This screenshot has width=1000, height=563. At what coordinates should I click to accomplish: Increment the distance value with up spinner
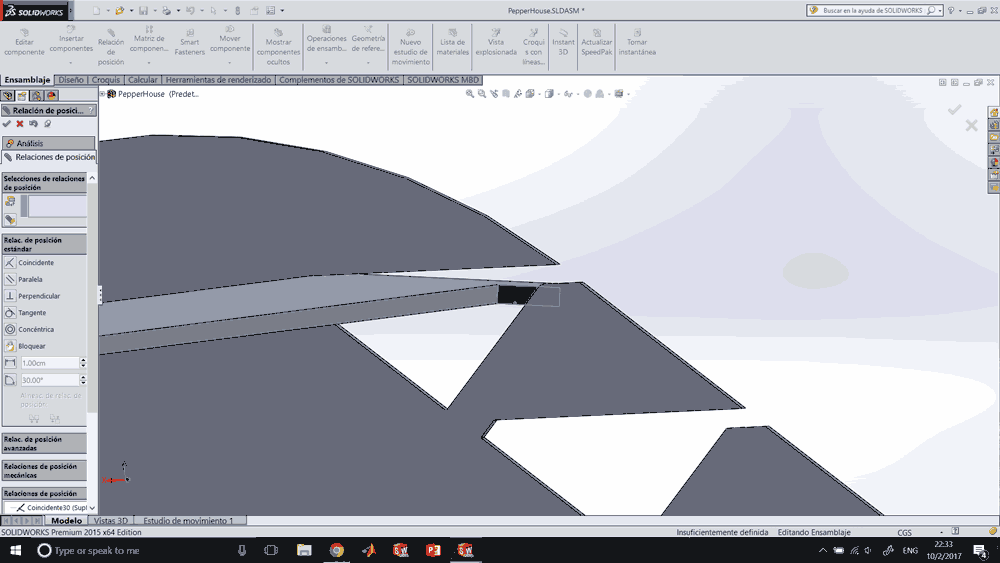click(x=83, y=360)
